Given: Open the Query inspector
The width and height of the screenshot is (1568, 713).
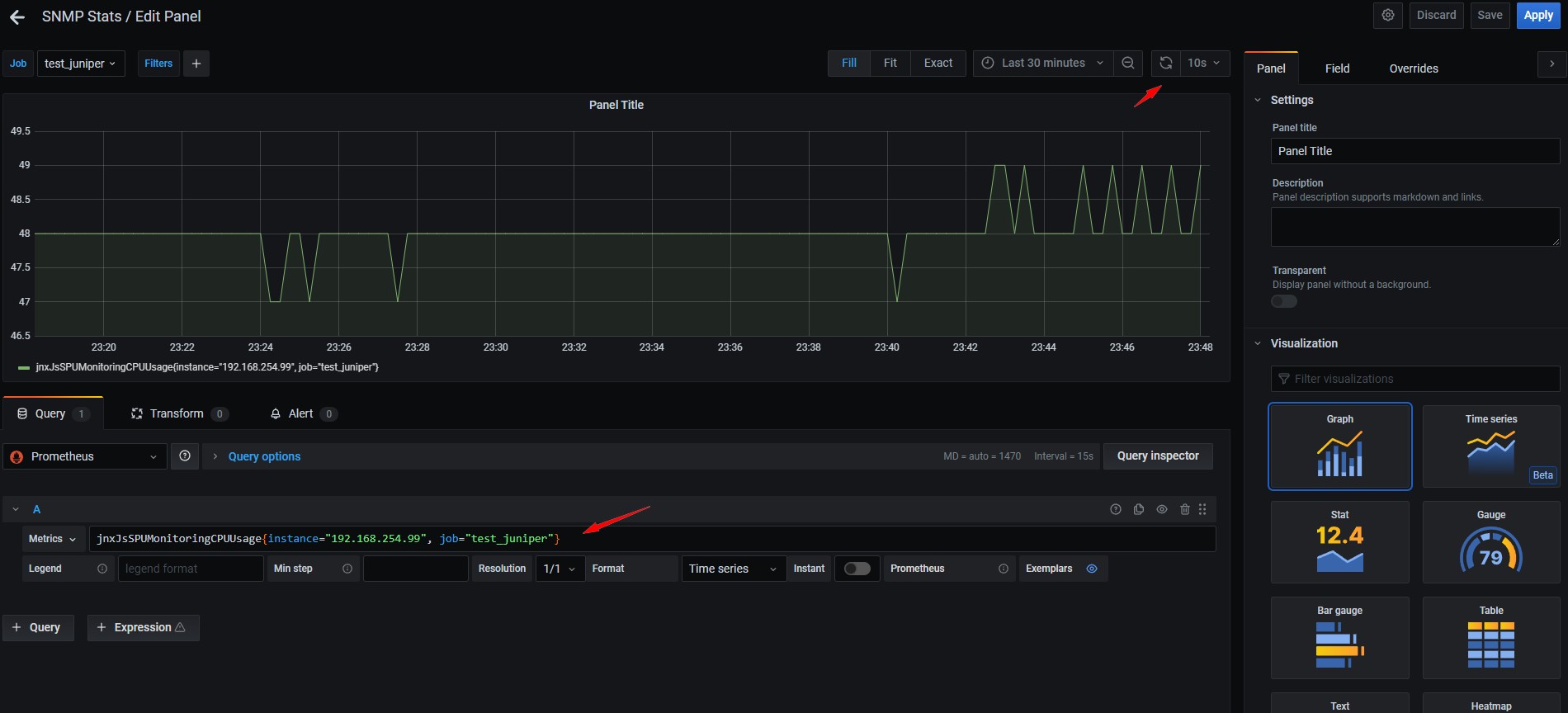Looking at the screenshot, I should tap(1157, 456).
